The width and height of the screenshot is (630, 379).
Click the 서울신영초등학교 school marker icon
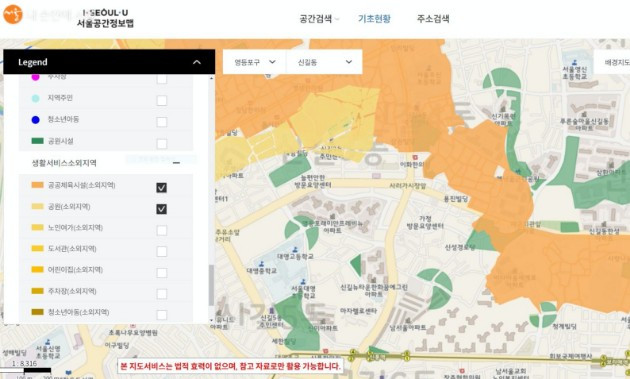[48, 342]
